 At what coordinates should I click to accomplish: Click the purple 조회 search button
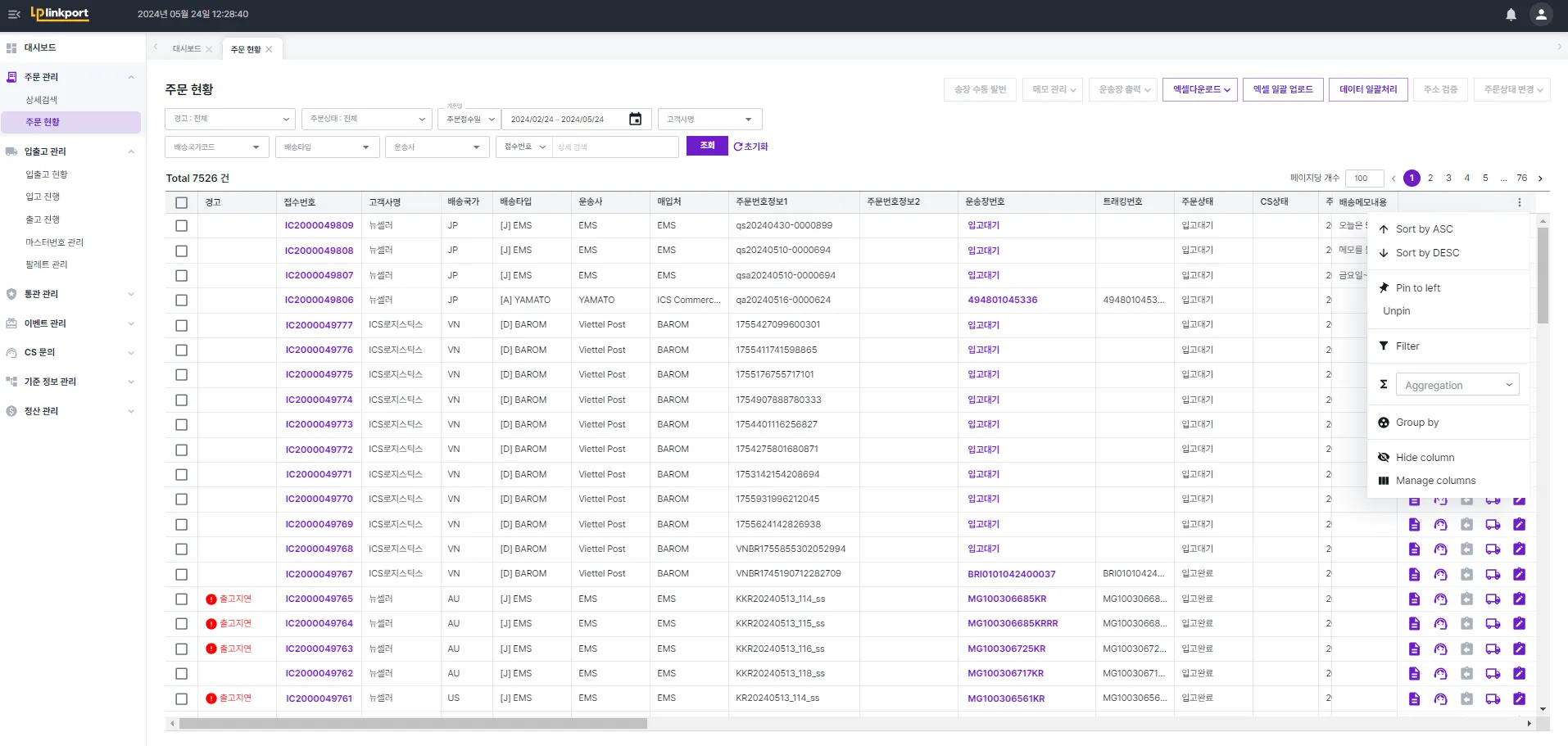click(707, 146)
